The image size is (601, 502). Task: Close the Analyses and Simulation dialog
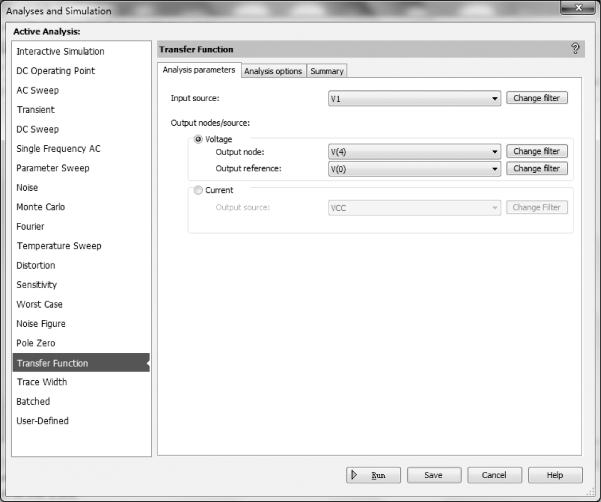click(x=578, y=8)
